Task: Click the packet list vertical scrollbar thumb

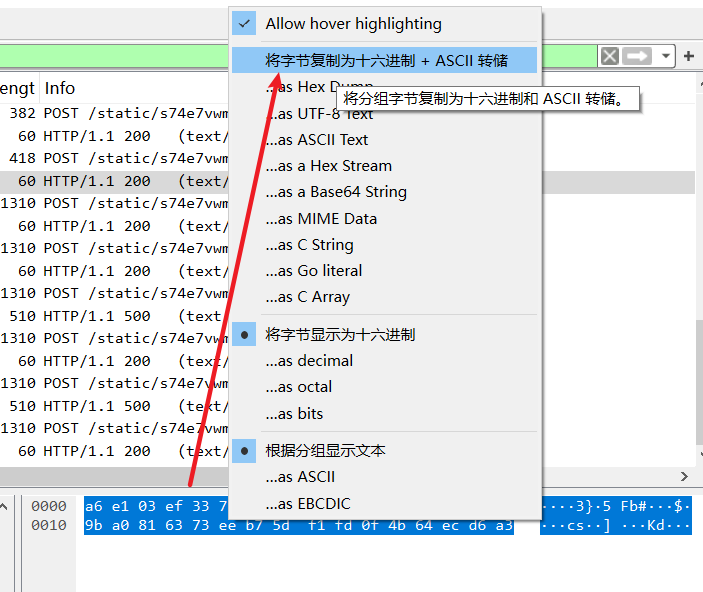Action: [x=699, y=381]
